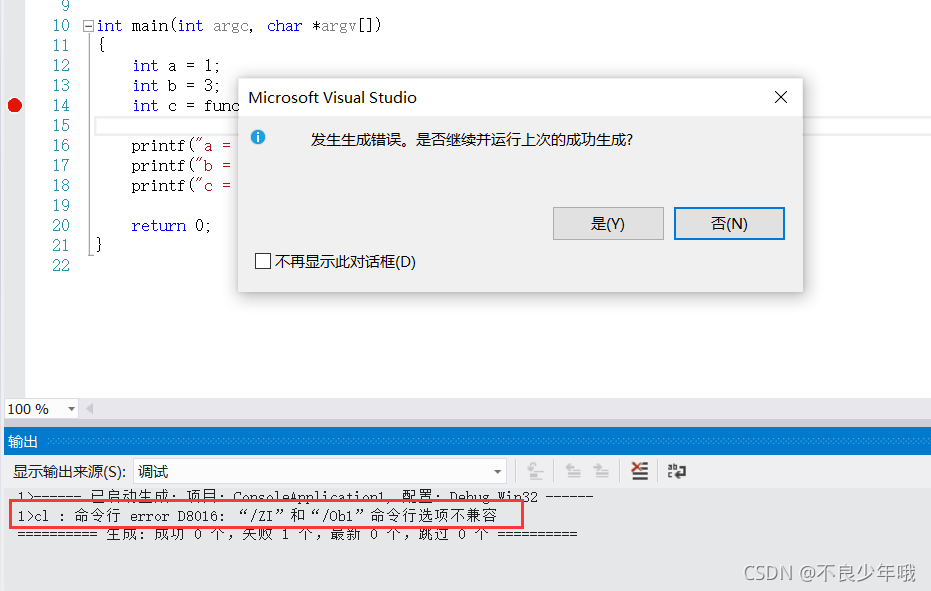Click the horizontal scrollbar left arrow

point(90,409)
